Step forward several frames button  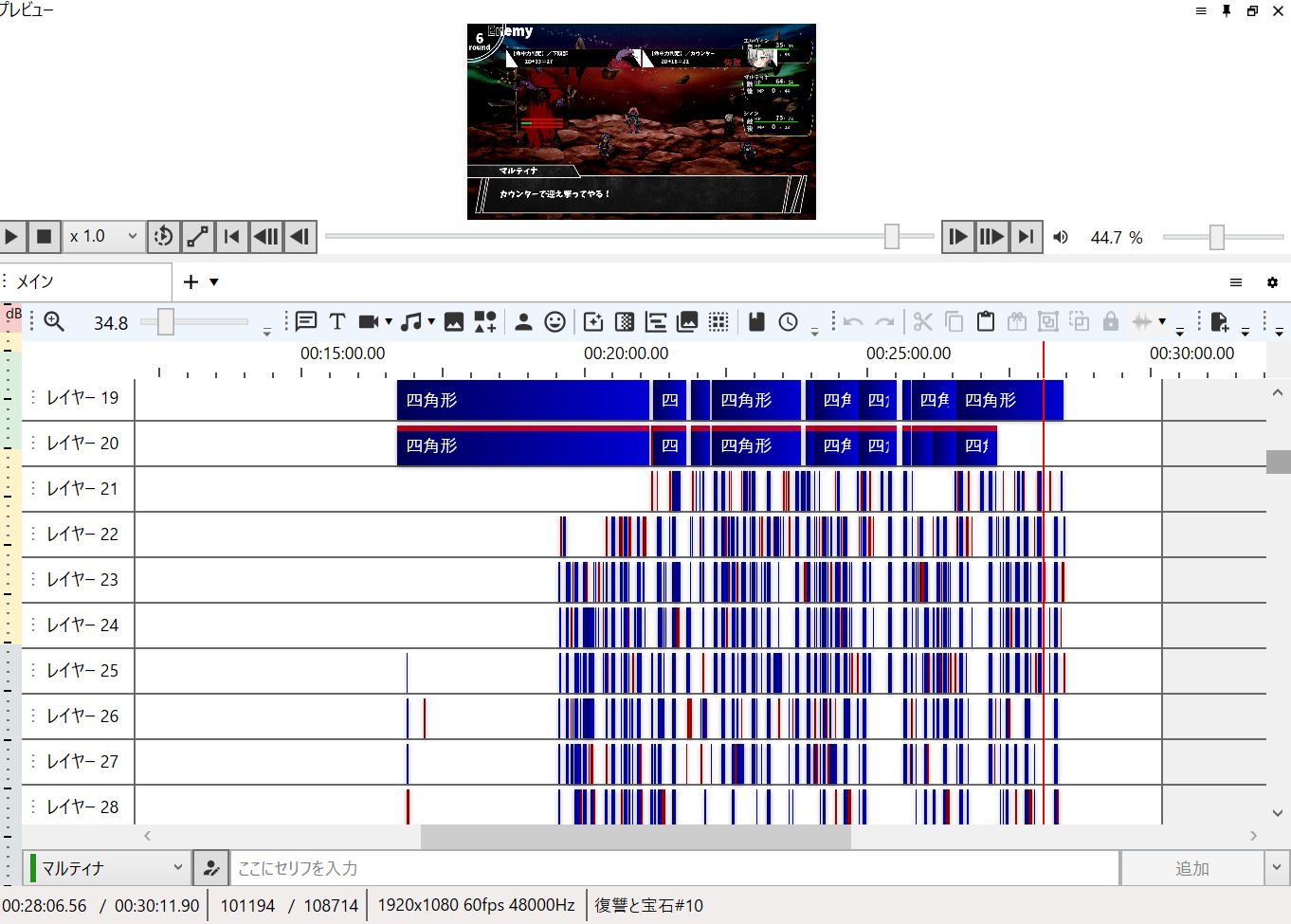pyautogui.click(x=991, y=236)
